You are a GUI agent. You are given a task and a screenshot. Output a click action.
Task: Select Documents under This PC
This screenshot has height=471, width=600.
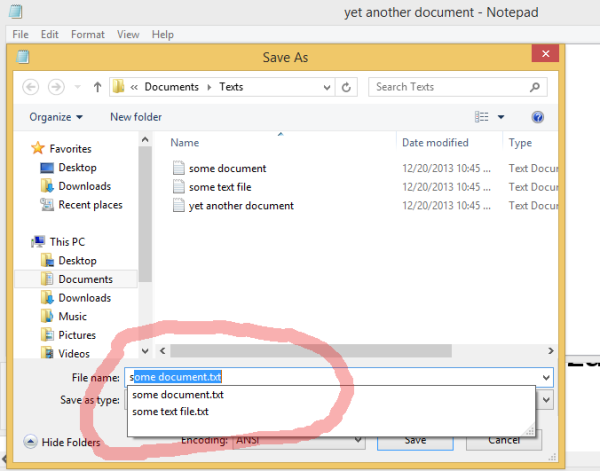pos(85,279)
